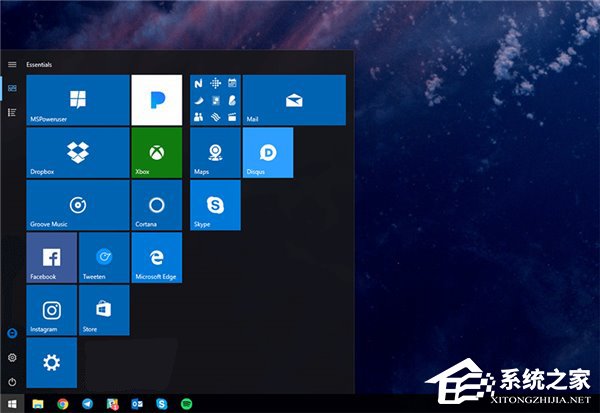The height and width of the screenshot is (413, 600).
Task: Open Settings from the Start sidebar gear
Action: tap(12, 357)
